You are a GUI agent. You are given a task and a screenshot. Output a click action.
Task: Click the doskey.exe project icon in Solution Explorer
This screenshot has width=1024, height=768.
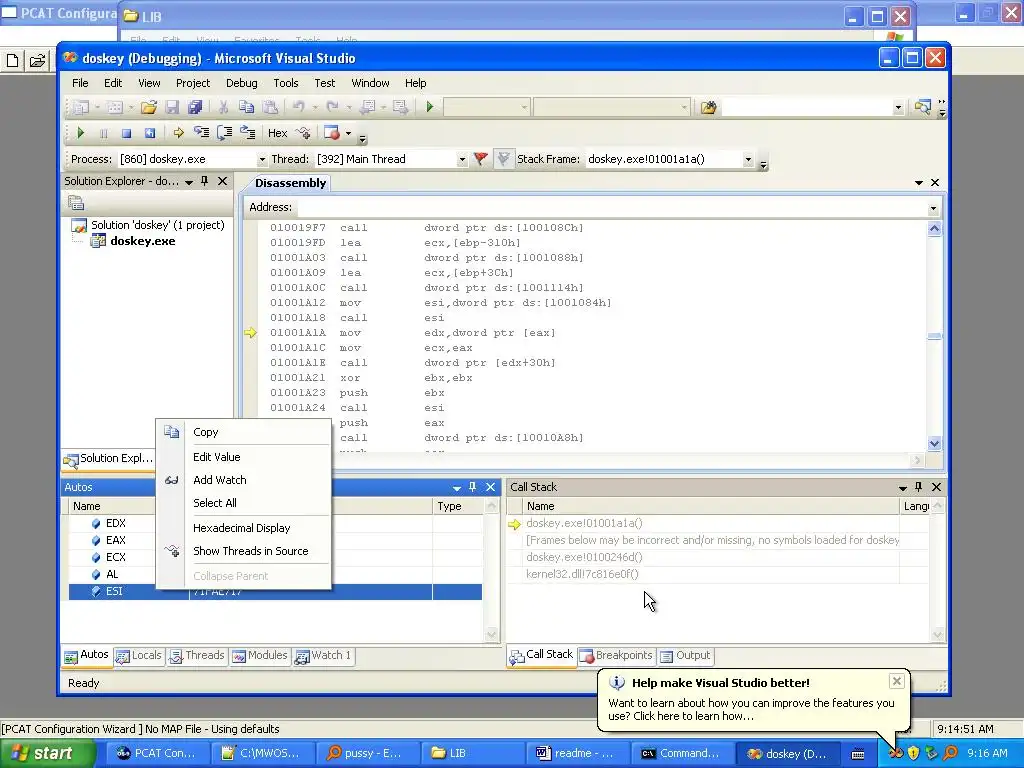[98, 241]
